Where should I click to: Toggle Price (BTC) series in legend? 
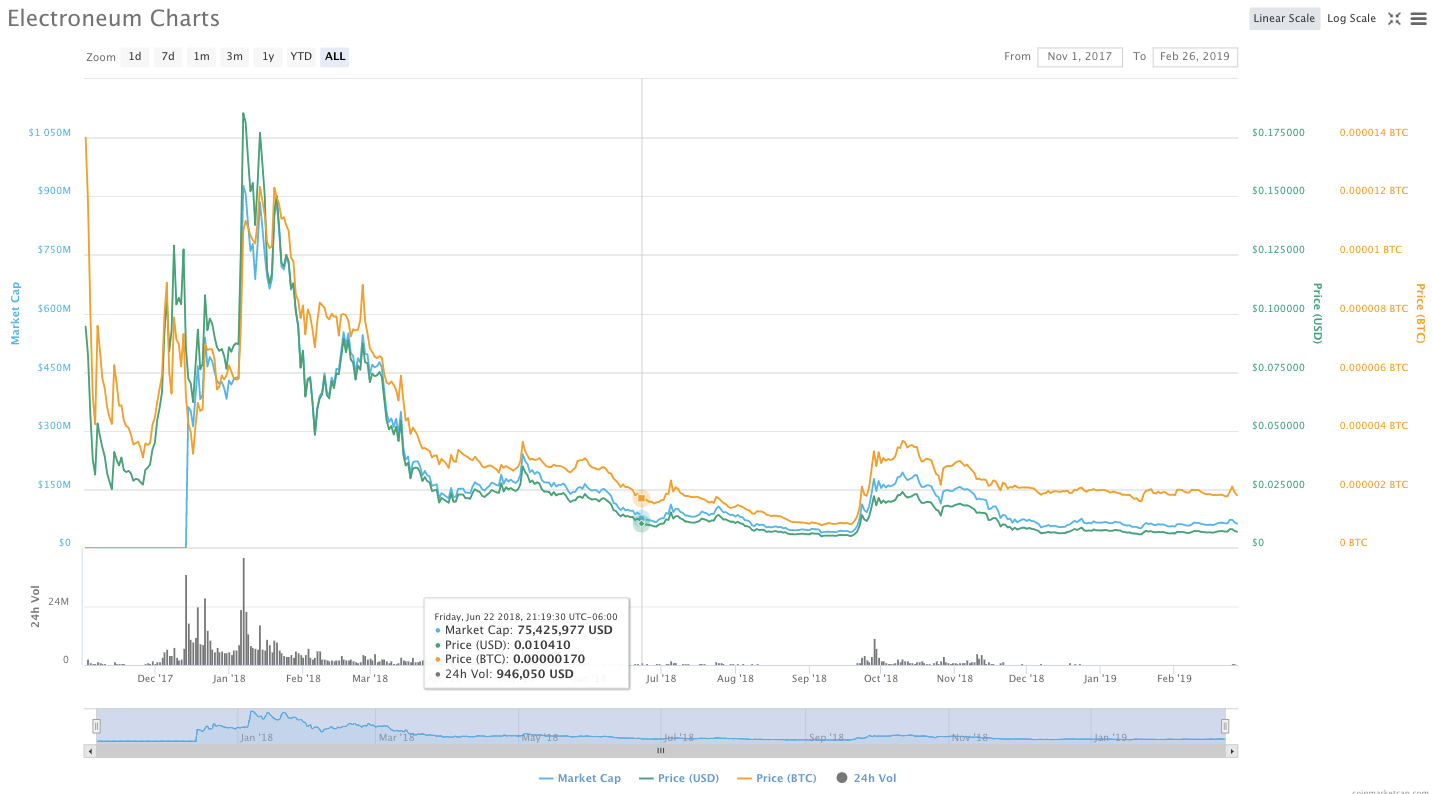coord(777,778)
